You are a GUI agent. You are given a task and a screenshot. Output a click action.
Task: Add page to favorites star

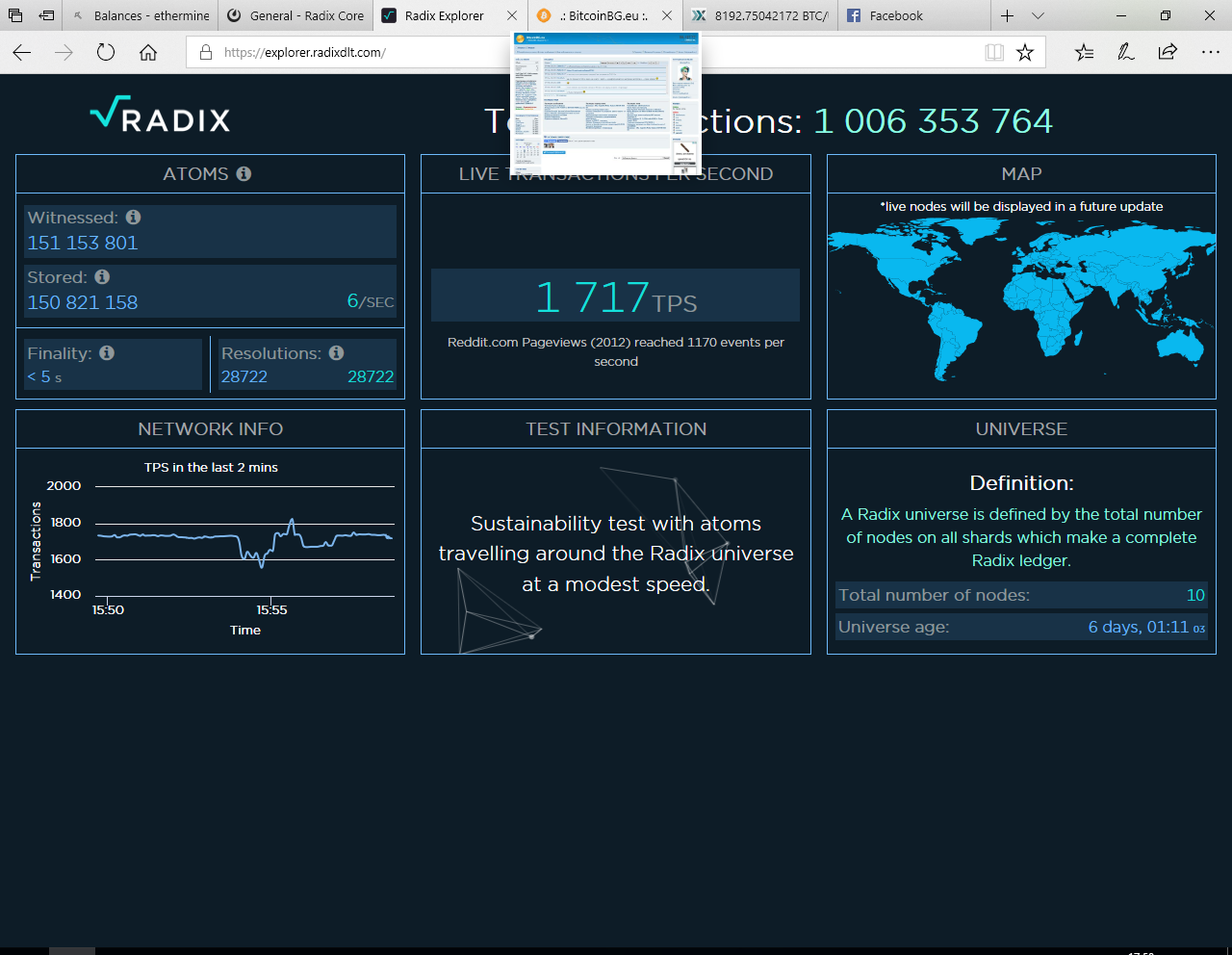(x=1025, y=52)
